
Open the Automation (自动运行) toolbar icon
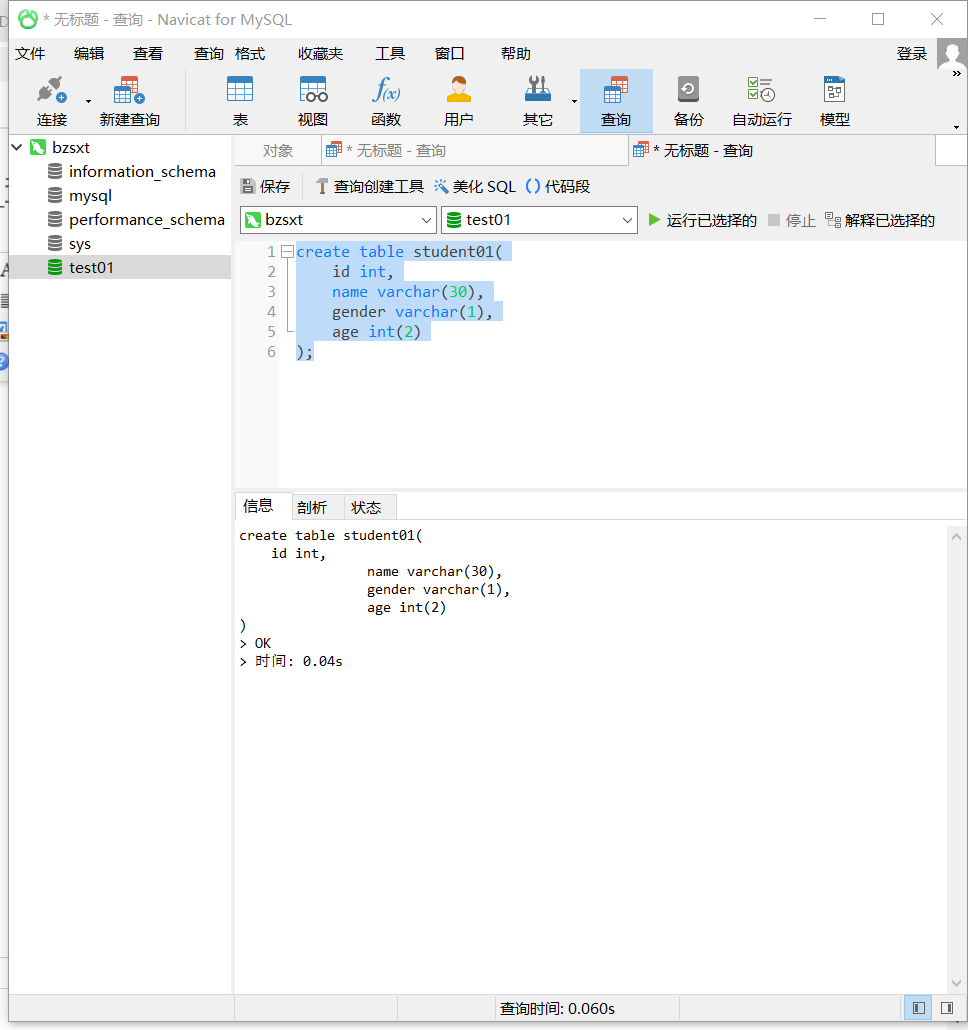[x=761, y=90]
